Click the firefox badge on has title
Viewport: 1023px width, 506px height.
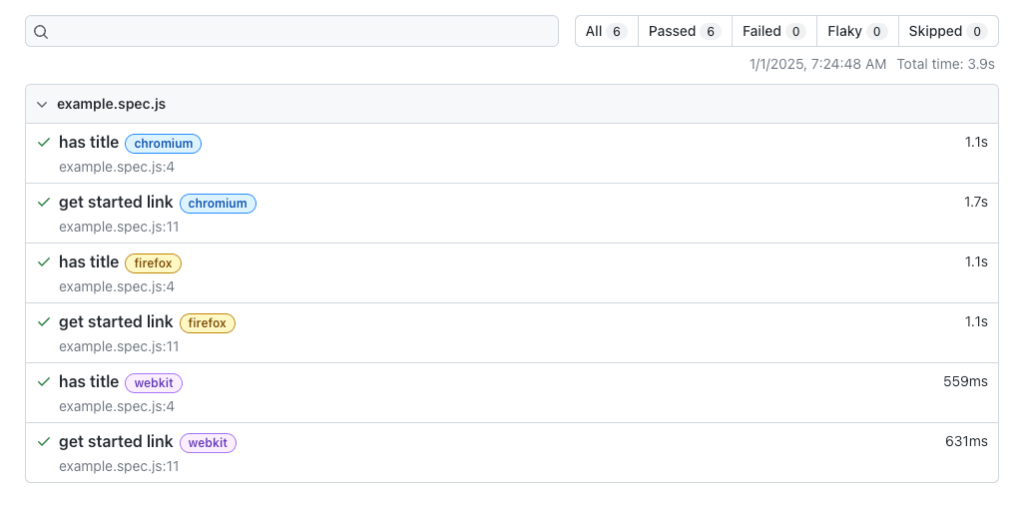click(153, 263)
